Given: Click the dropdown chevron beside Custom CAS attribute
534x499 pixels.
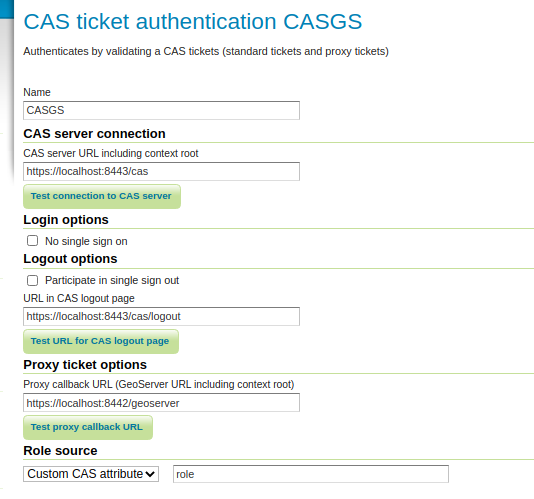Looking at the screenshot, I should (x=150, y=474).
